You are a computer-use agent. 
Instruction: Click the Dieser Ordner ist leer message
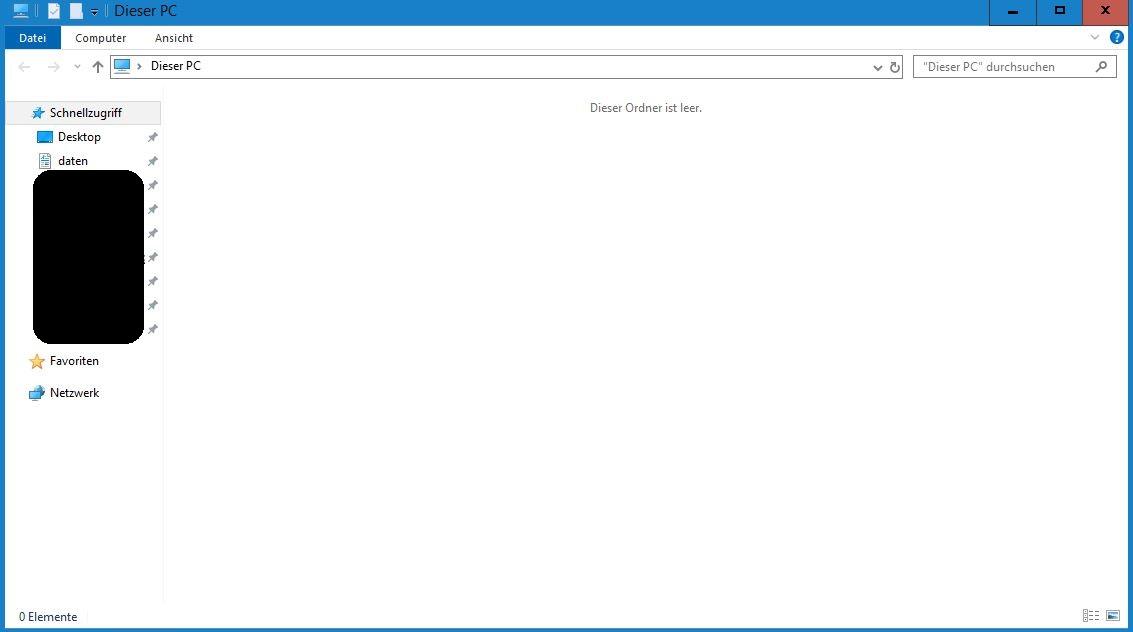click(x=645, y=108)
